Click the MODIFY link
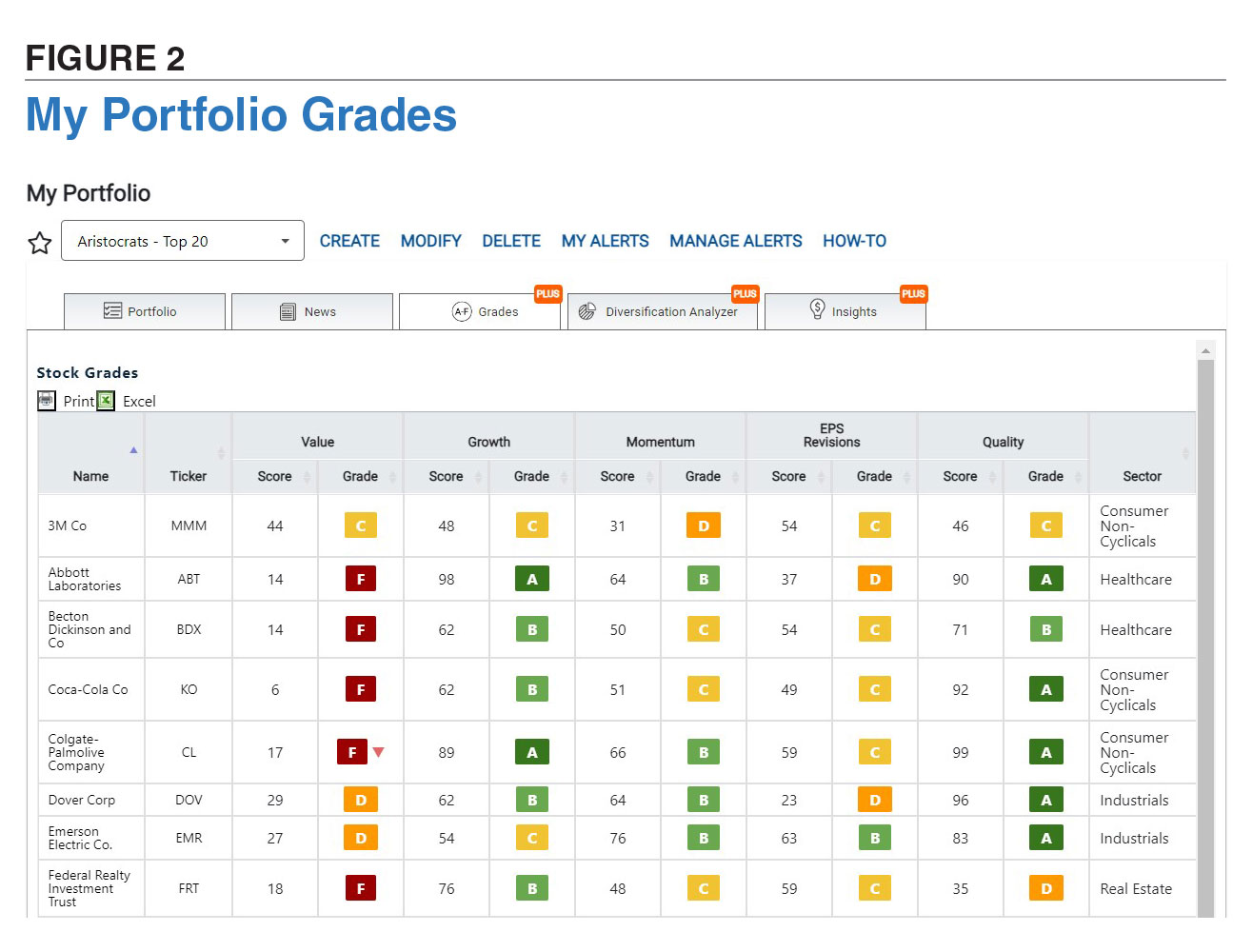This screenshot has height=952, width=1253. [430, 241]
